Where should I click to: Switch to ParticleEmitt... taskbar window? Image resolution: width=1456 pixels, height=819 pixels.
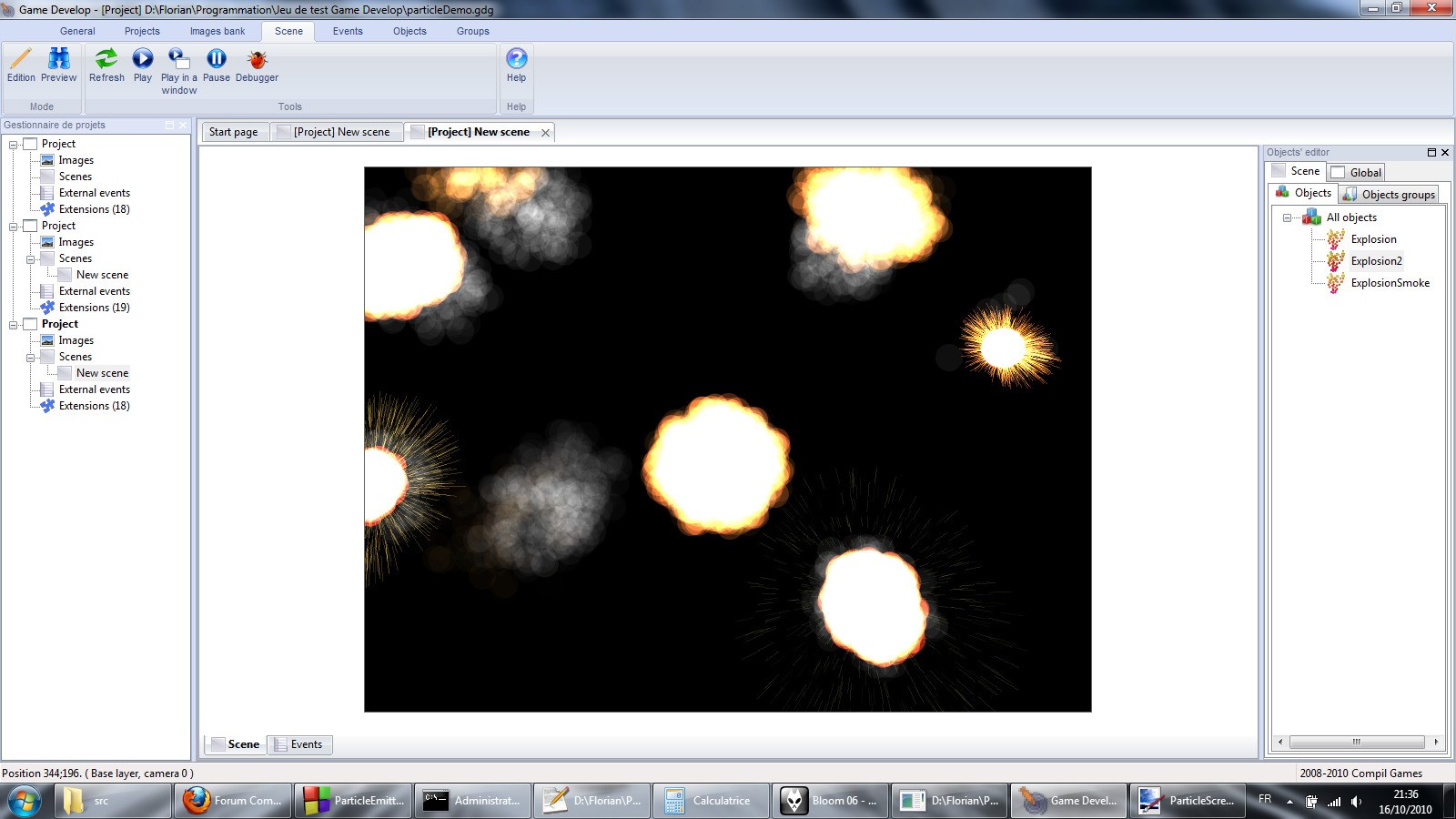click(352, 801)
